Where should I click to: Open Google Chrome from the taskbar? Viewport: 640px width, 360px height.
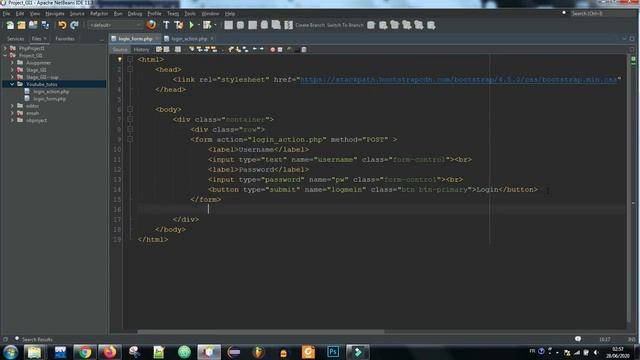pyautogui.click(x=84, y=352)
